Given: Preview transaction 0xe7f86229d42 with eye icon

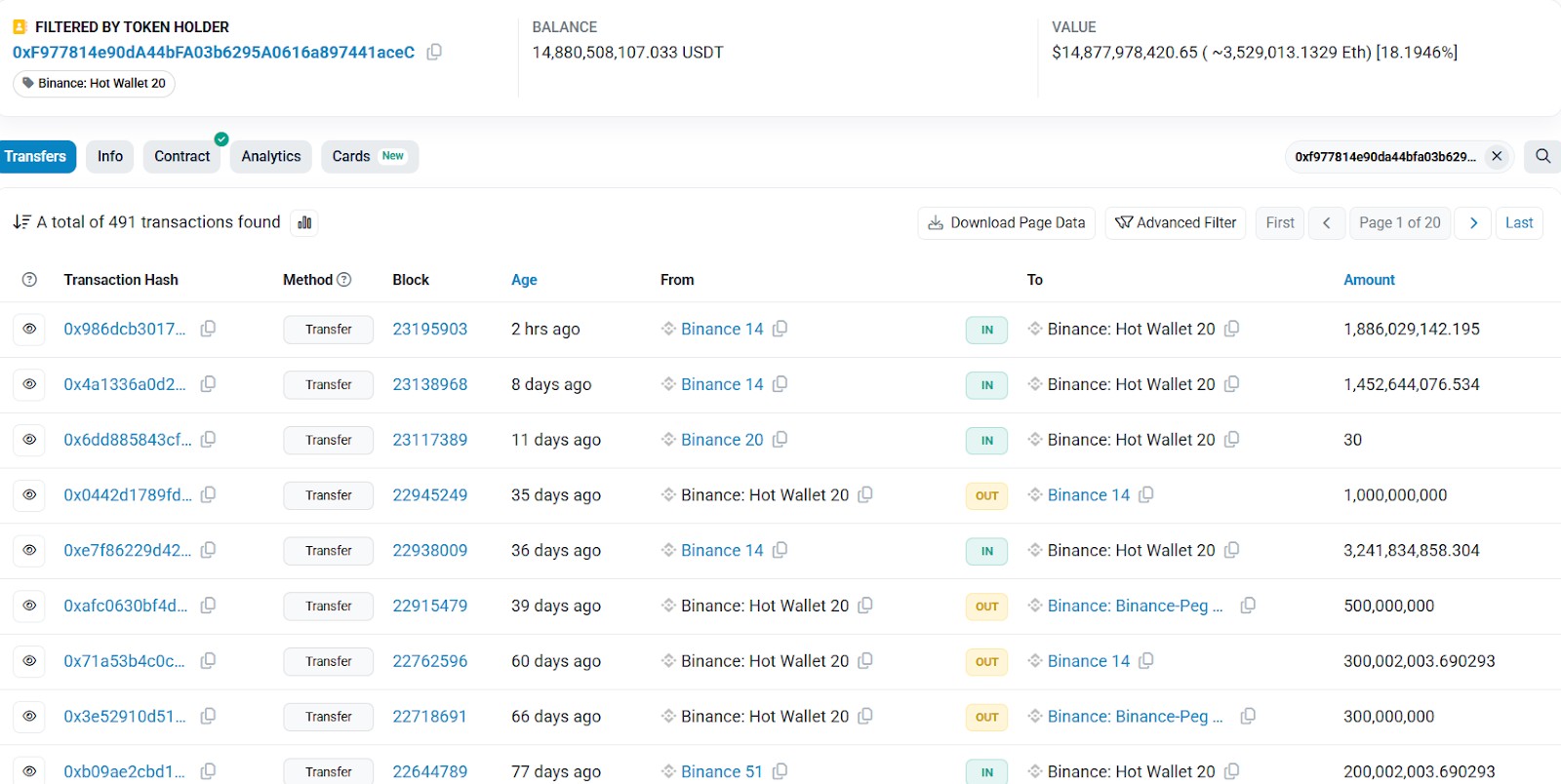Looking at the screenshot, I should (x=30, y=550).
